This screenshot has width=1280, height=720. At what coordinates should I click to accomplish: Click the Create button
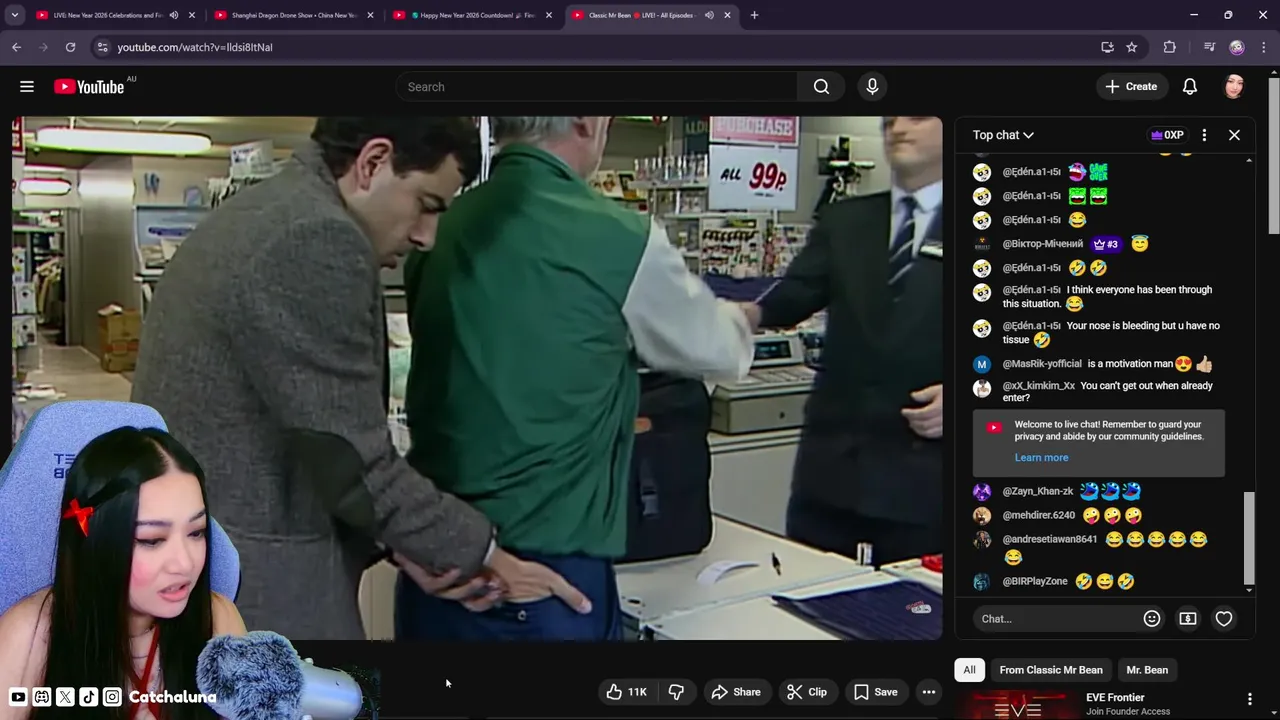(1131, 87)
